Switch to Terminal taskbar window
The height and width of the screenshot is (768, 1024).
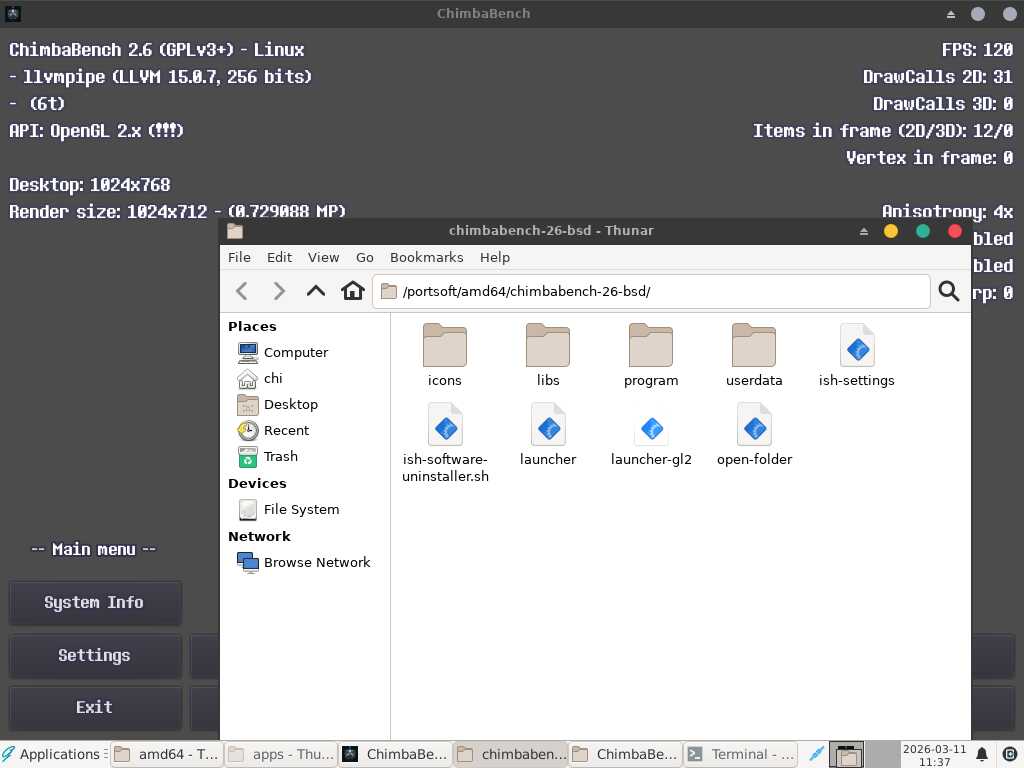click(x=741, y=754)
